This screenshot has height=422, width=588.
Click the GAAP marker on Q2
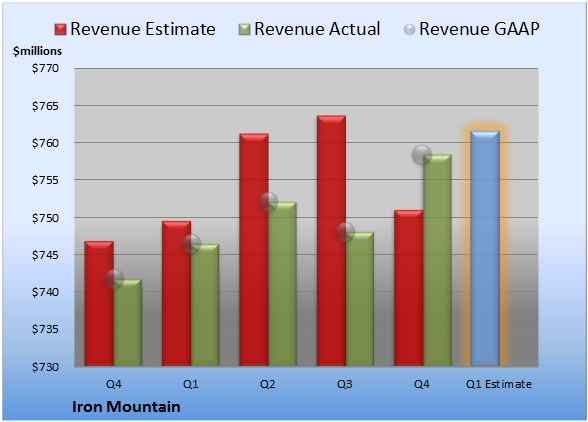pyautogui.click(x=268, y=202)
